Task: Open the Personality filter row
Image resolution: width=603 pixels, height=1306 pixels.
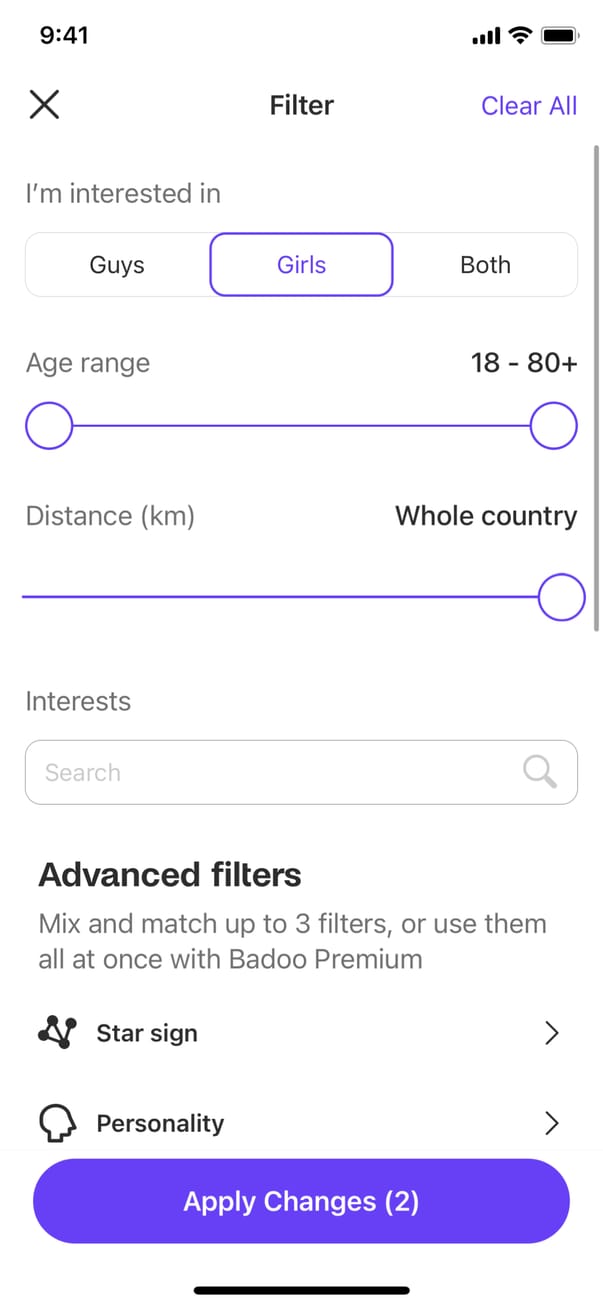Action: (x=300, y=1123)
